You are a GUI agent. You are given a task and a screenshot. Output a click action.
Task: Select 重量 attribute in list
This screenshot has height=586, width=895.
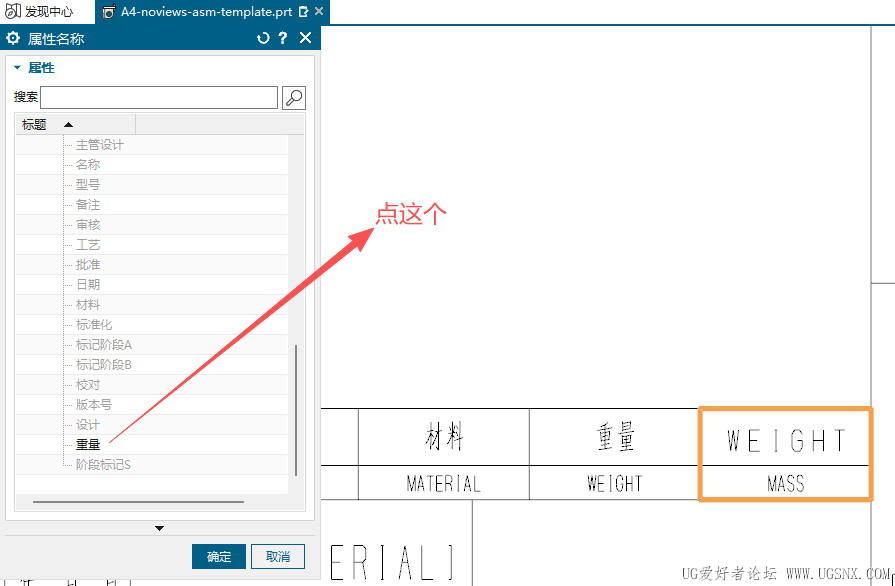88,444
